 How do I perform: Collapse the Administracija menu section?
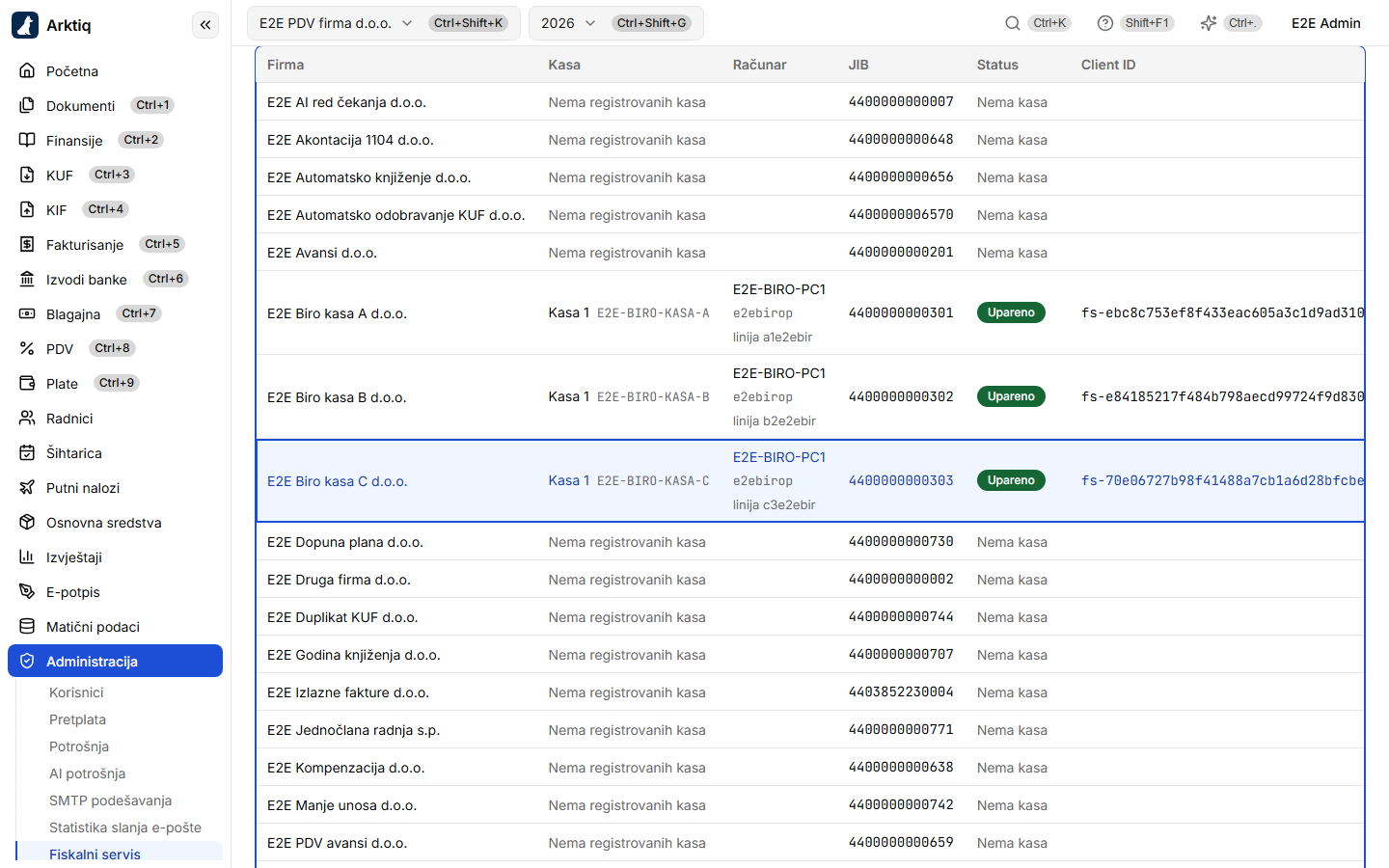coord(115,661)
